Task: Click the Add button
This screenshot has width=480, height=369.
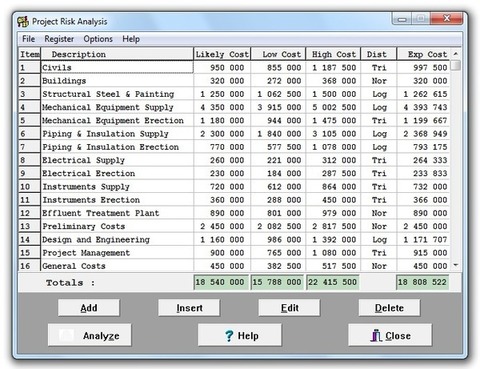Action: [x=89, y=308]
